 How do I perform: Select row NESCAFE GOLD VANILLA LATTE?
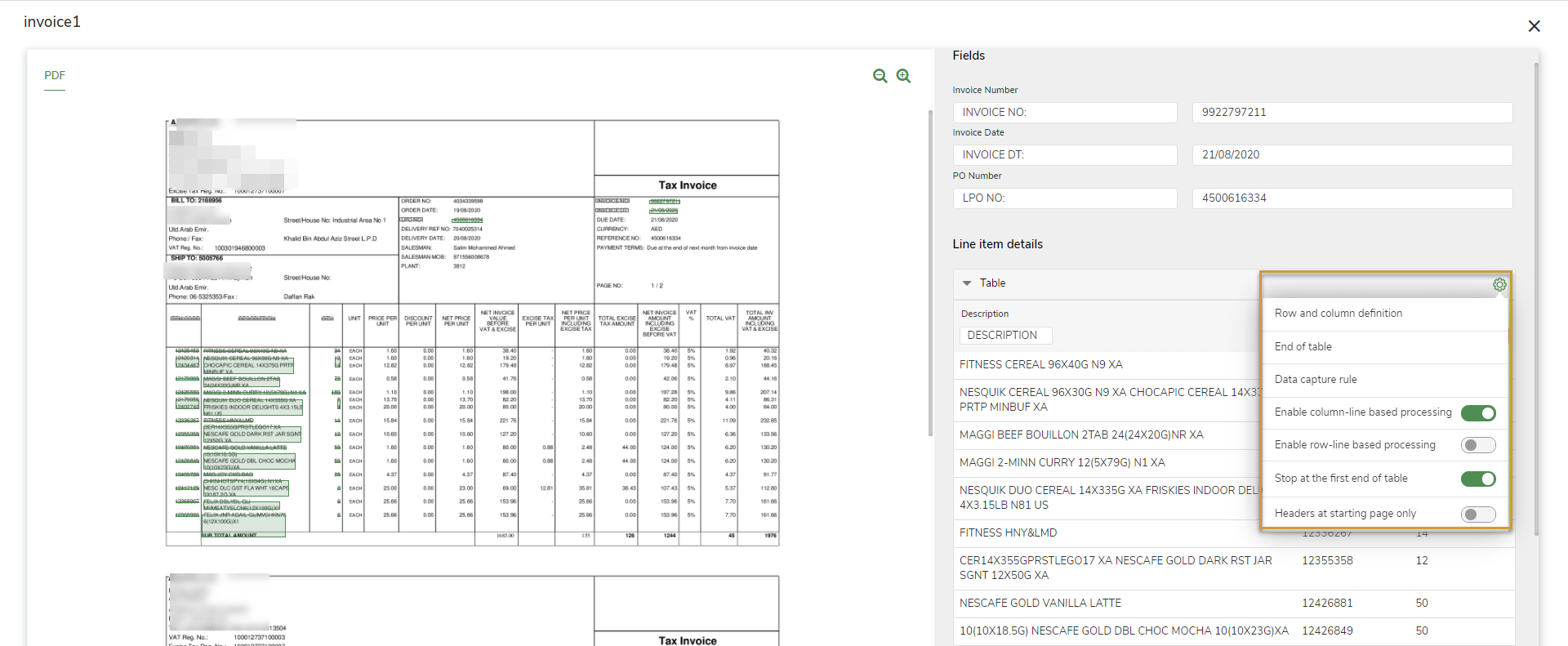(1233, 604)
